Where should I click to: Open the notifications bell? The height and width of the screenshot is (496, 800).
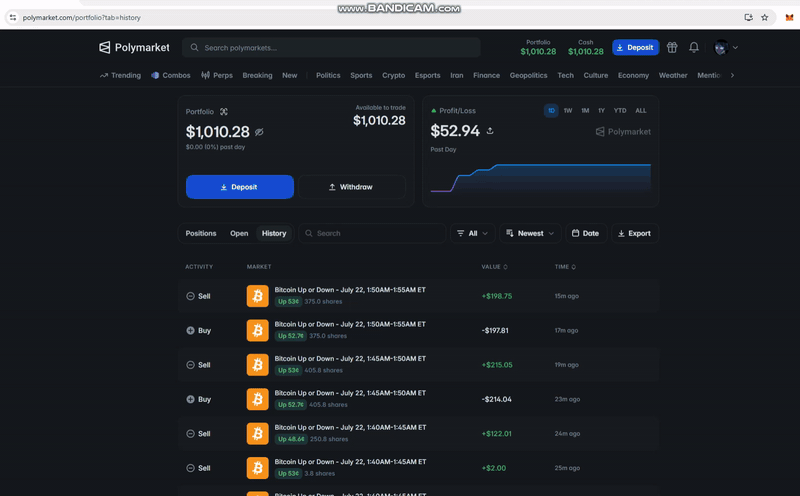click(694, 47)
